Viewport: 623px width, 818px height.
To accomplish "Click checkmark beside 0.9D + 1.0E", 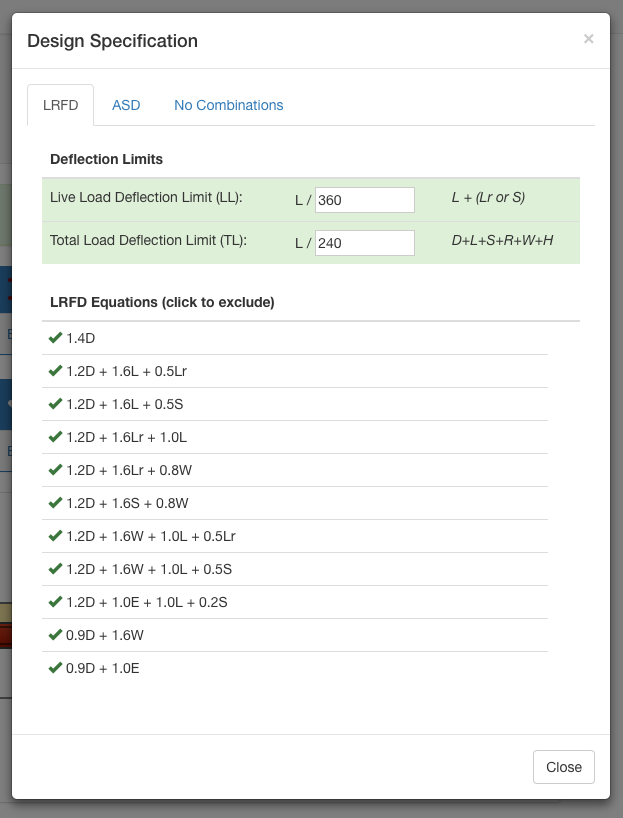I will pos(55,668).
